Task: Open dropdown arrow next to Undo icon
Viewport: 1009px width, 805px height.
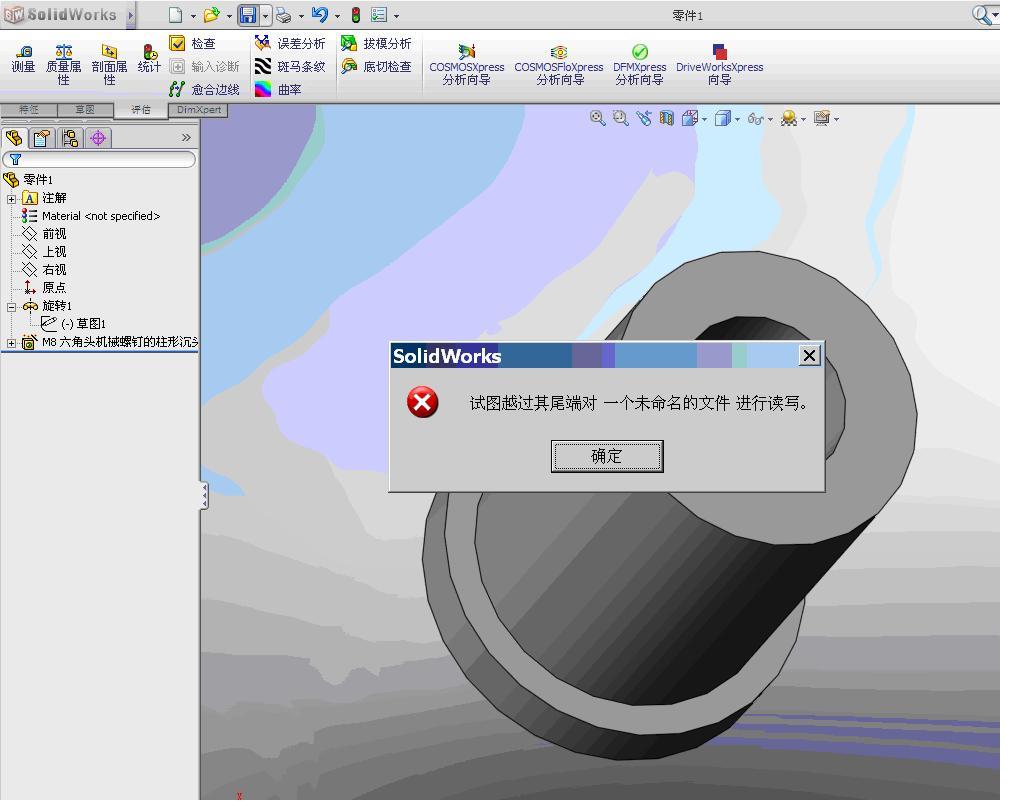Action: pyautogui.click(x=337, y=16)
